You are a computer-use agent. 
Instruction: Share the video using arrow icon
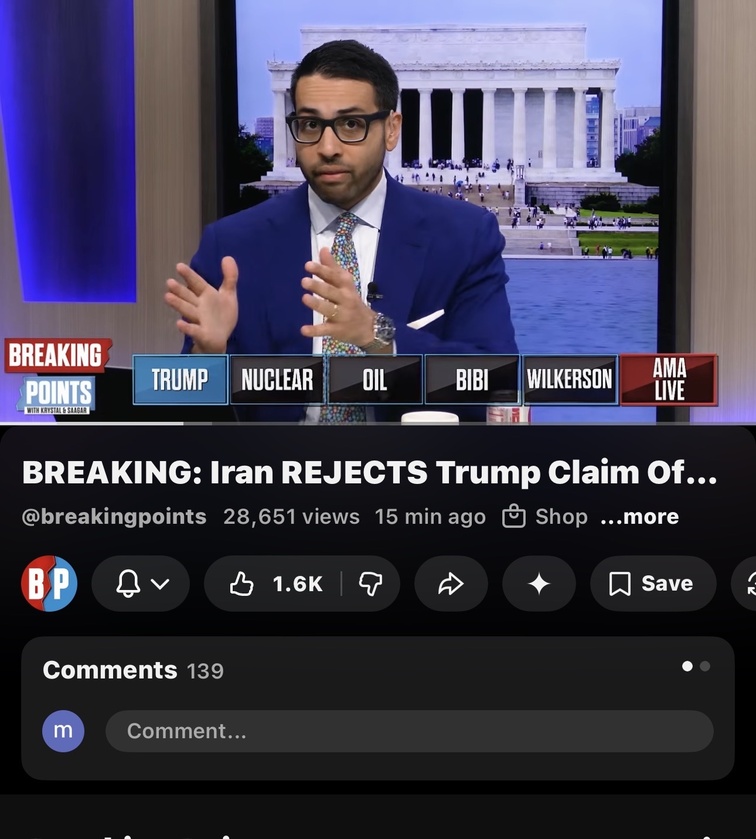coord(451,584)
